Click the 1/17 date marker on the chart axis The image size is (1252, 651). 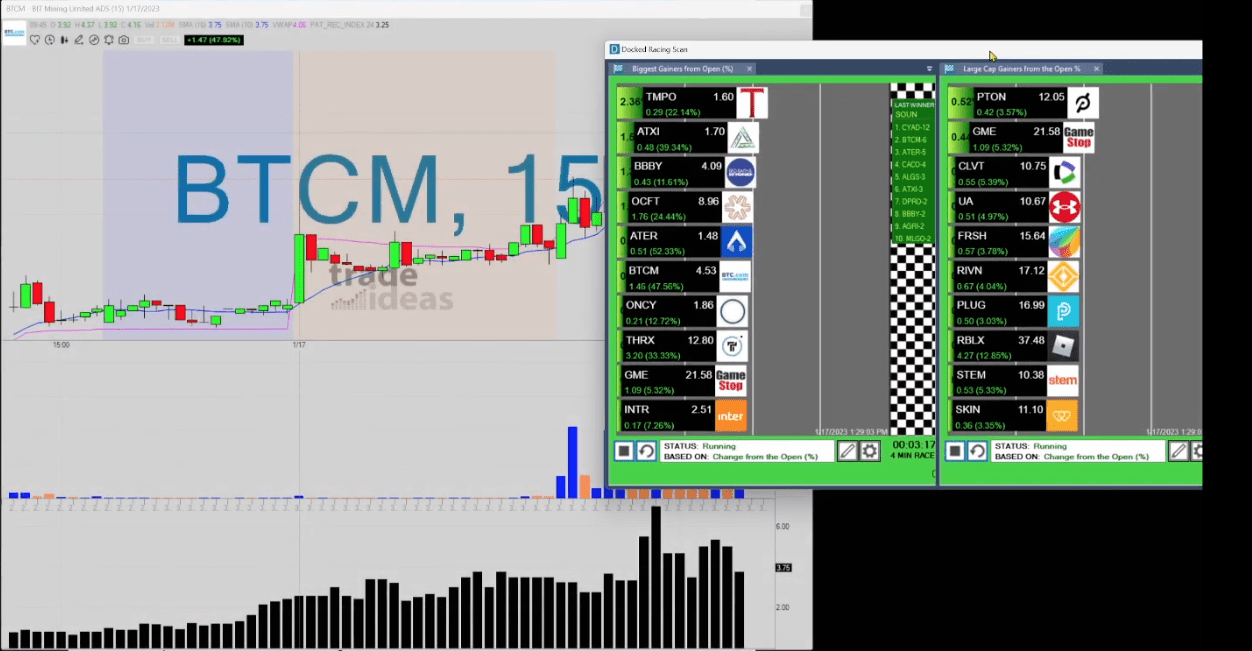point(298,345)
